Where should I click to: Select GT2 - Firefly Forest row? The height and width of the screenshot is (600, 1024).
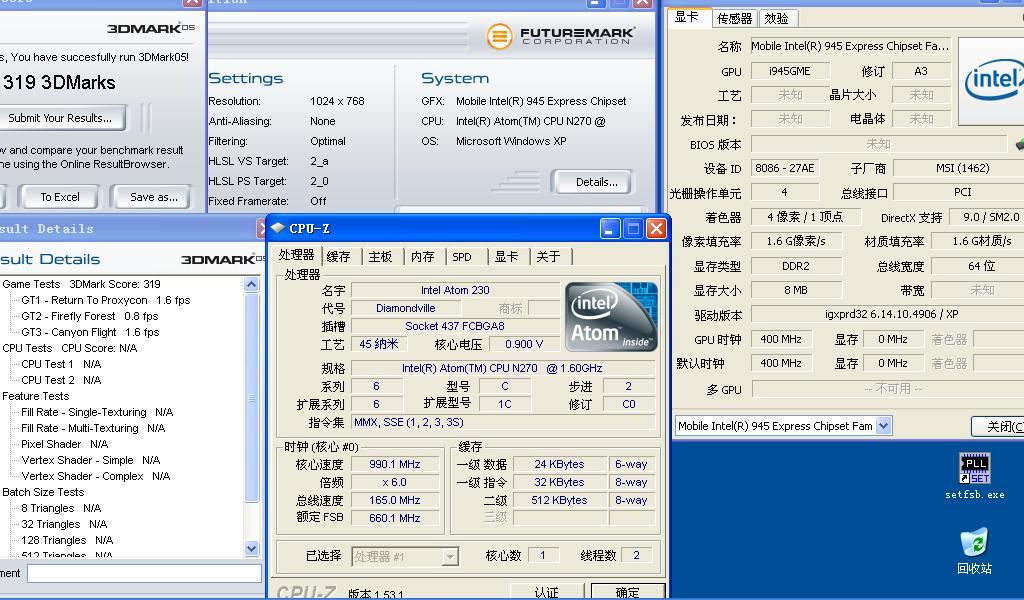pos(89,316)
